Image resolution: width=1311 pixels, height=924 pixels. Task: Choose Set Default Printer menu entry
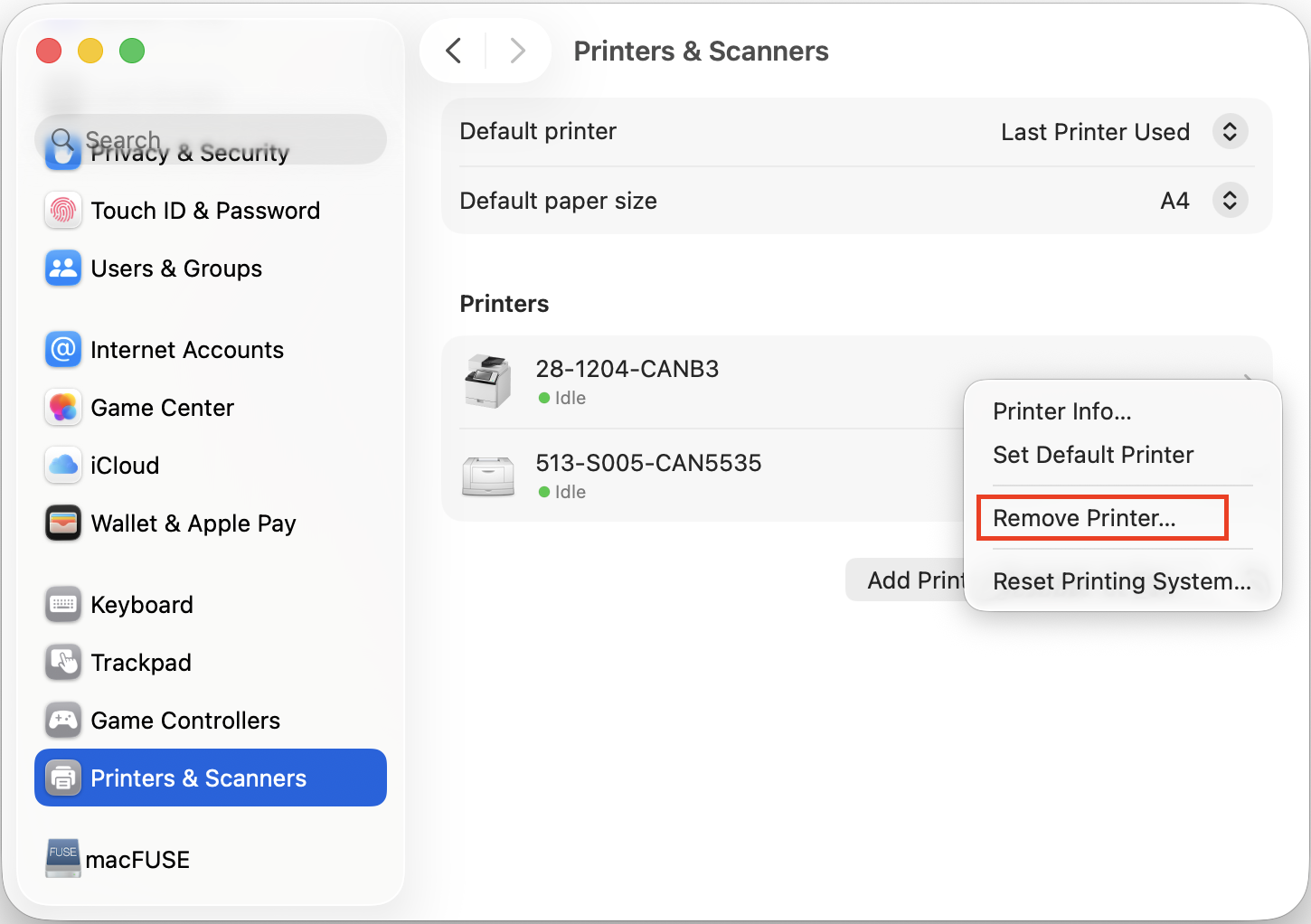[1093, 455]
